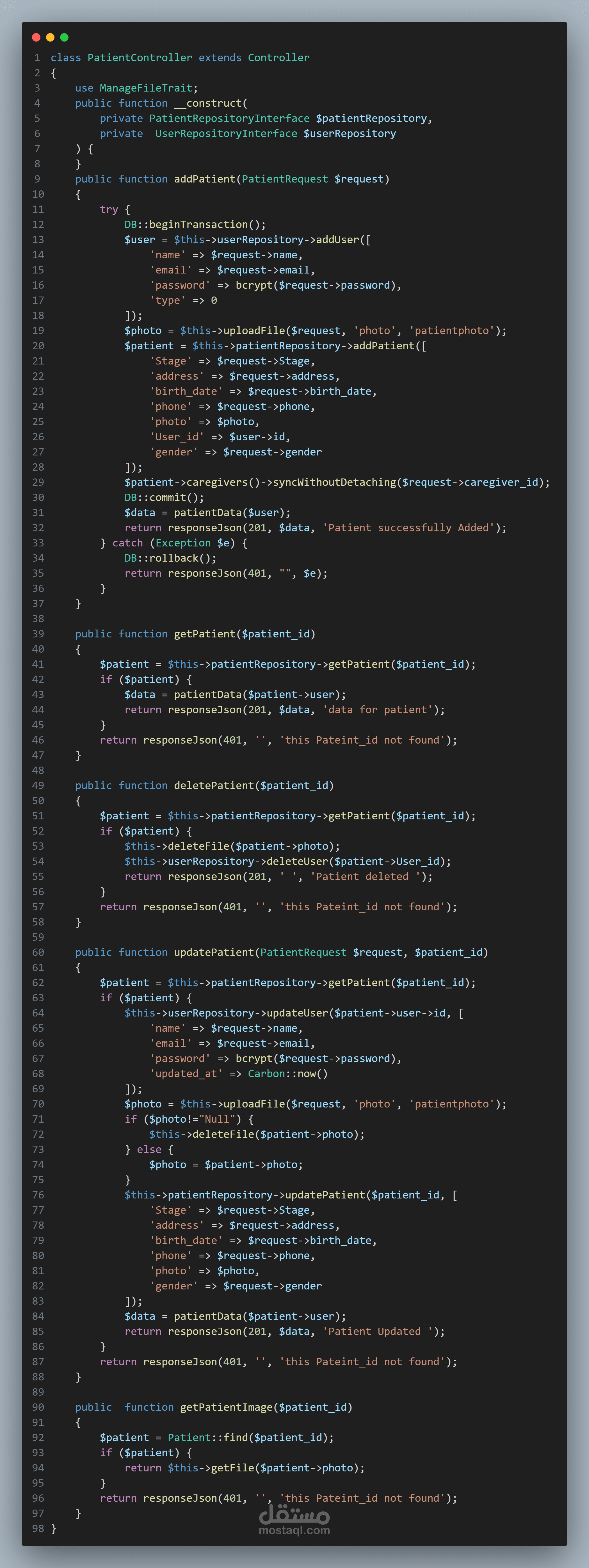
Task: Place cursor on DB::beginTransaction() call
Action: point(195,225)
